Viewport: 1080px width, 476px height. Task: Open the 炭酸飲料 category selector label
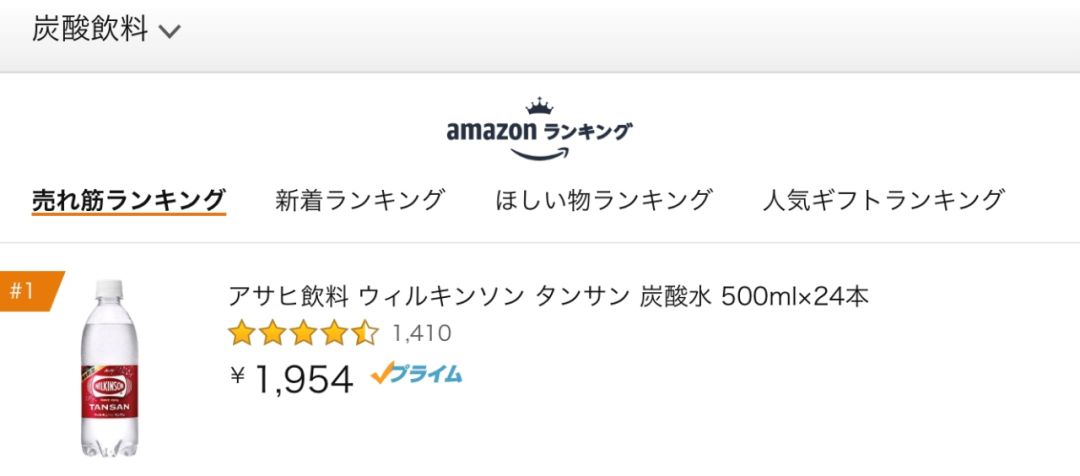point(90,30)
